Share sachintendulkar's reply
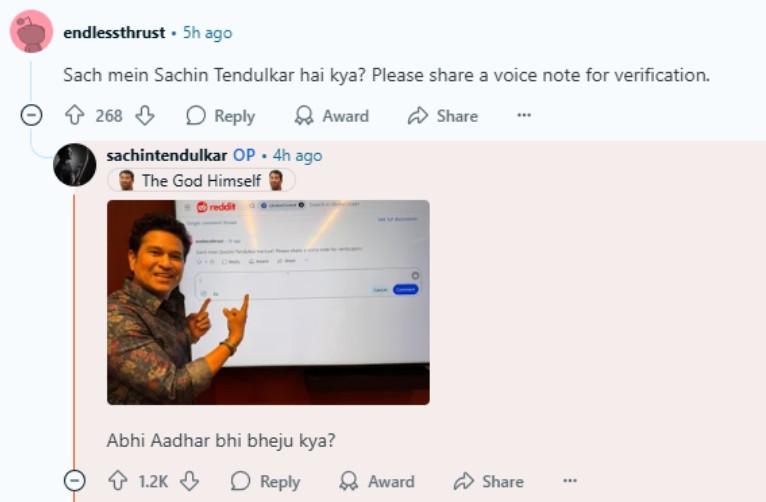 (x=488, y=481)
